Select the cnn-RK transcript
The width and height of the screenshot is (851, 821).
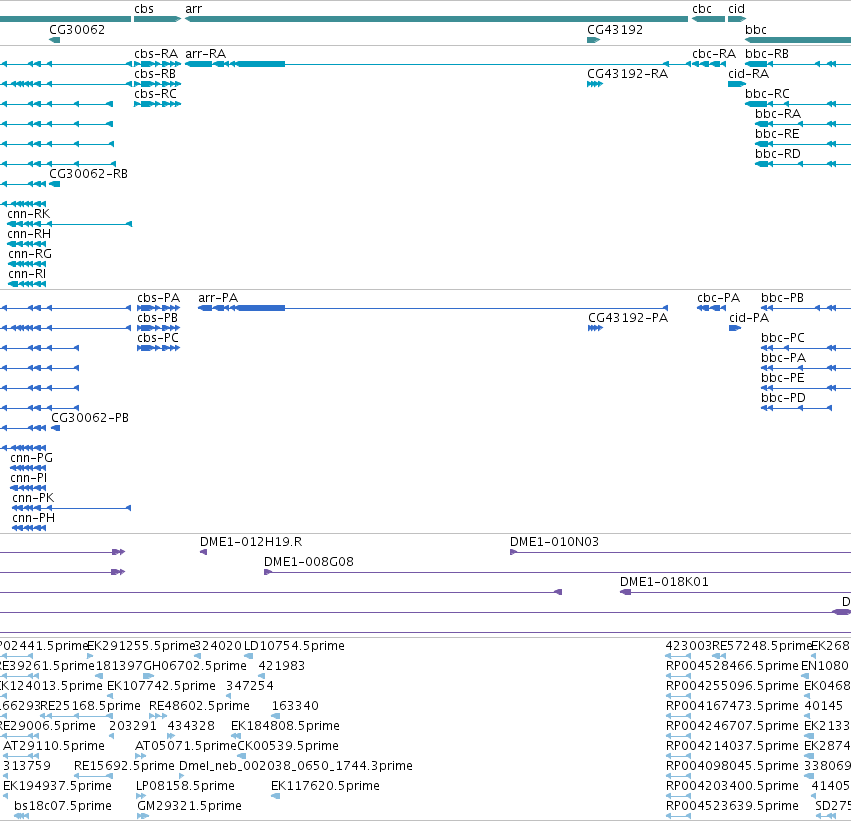[x=69, y=224]
